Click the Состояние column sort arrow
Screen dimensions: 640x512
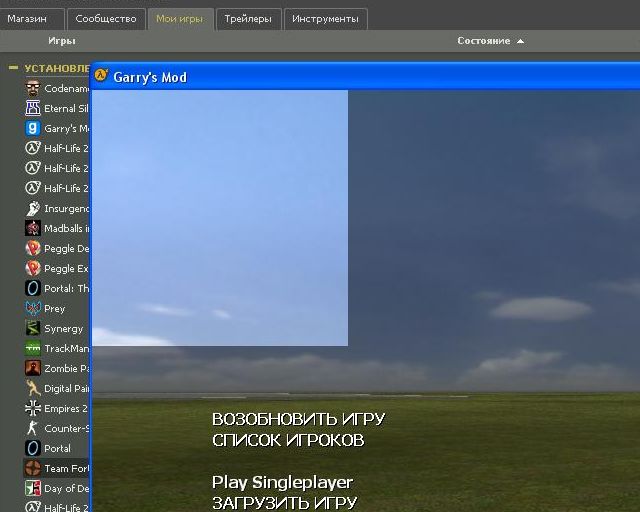pyautogui.click(x=520, y=41)
